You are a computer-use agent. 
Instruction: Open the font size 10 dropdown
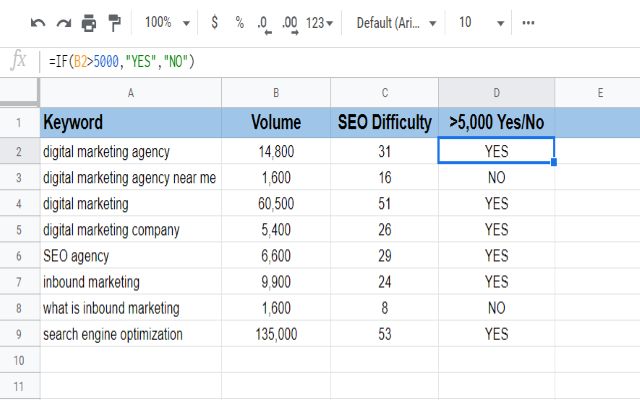(479, 22)
